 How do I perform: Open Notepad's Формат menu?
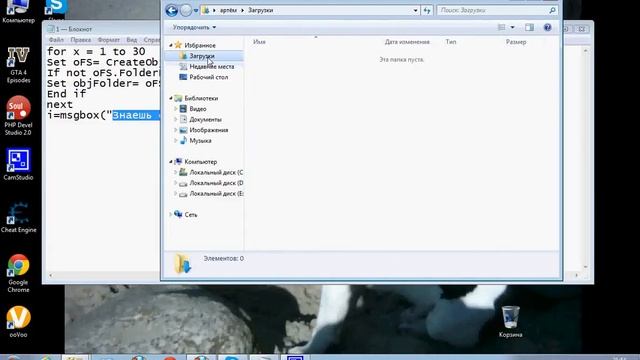pyautogui.click(x=109, y=40)
